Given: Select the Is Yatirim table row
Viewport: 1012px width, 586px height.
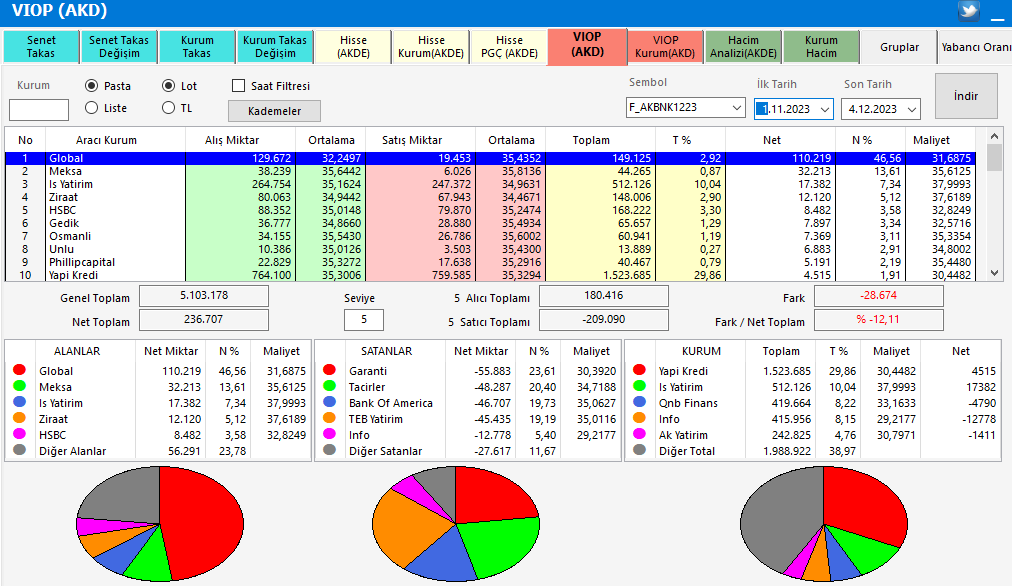Looking at the screenshot, I should (491, 184).
